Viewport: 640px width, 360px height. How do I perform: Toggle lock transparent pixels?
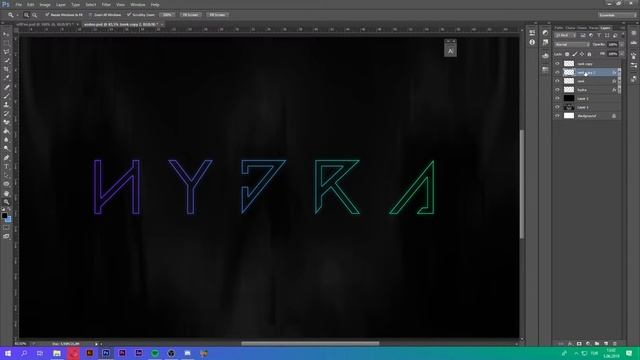[567, 54]
